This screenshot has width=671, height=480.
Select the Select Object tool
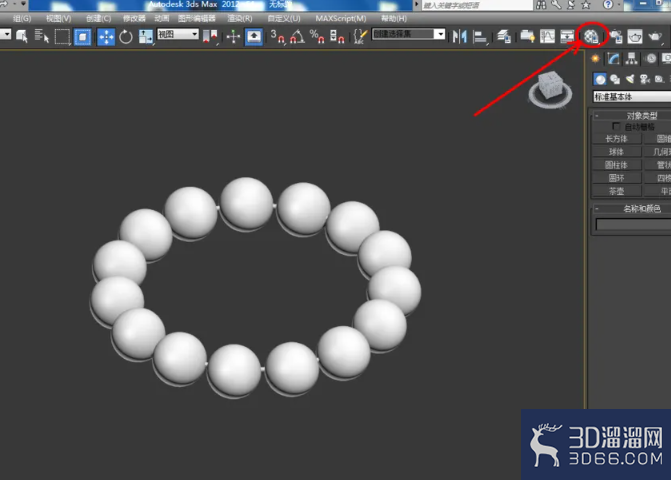coord(21,36)
